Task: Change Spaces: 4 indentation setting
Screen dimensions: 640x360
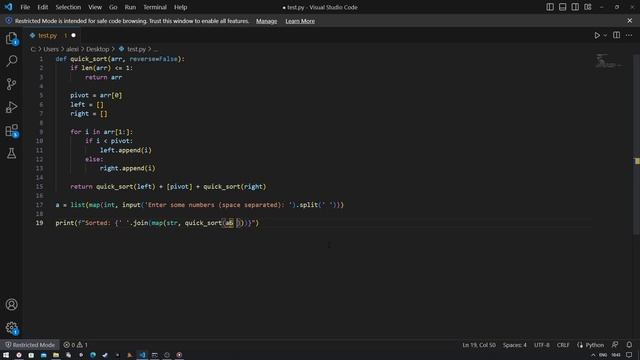Action: (514, 345)
